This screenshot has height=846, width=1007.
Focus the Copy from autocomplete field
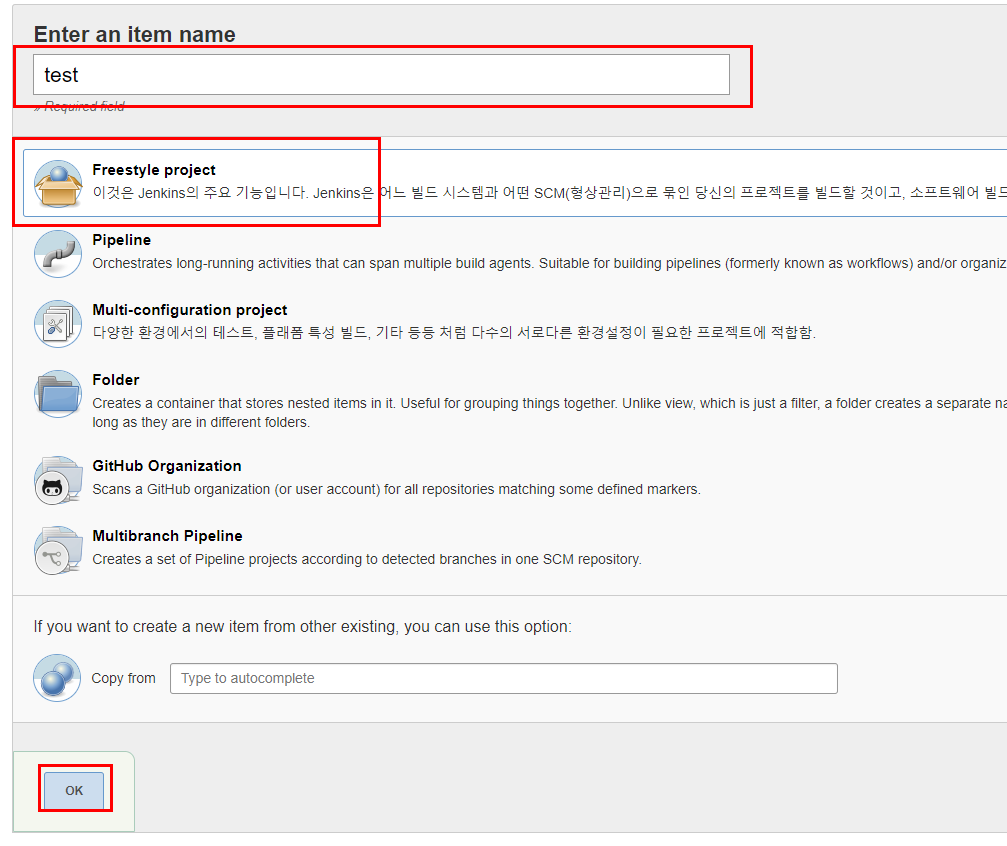[x=504, y=678]
